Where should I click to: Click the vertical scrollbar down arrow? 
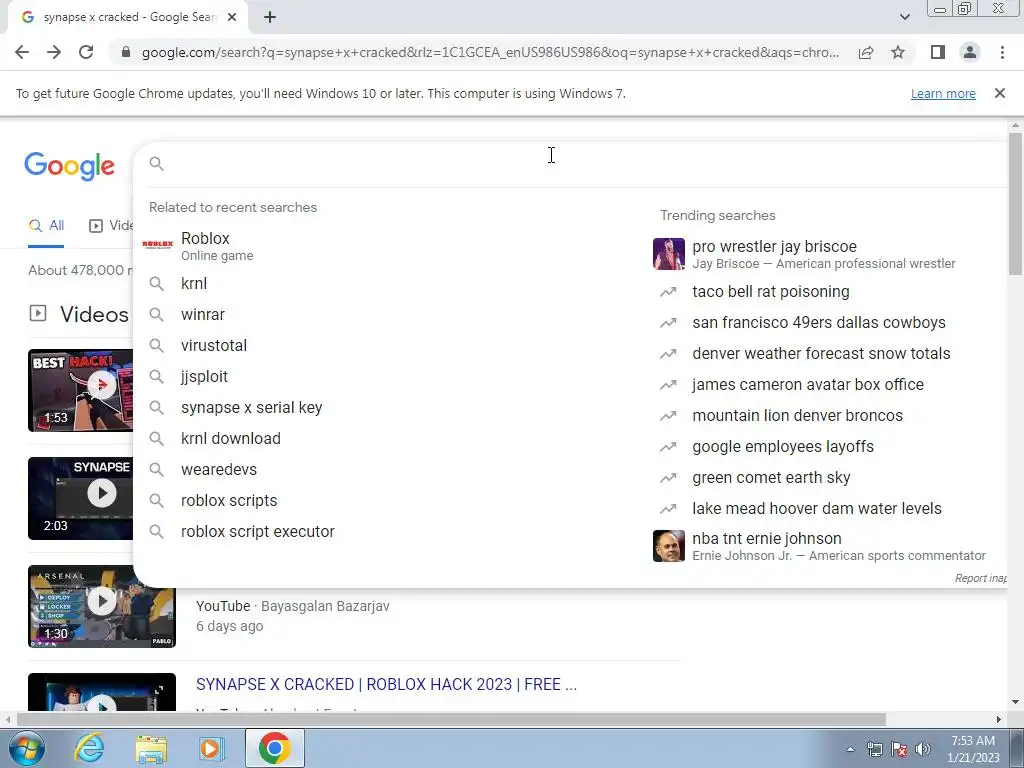(1015, 703)
